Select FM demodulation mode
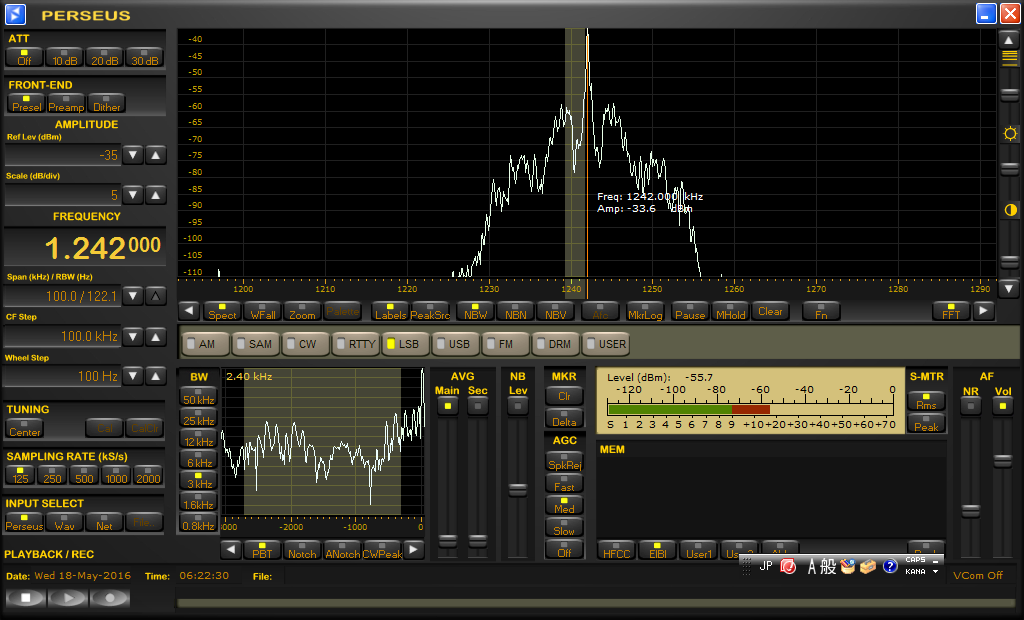Screen dimensions: 1024x620 [x=505, y=344]
